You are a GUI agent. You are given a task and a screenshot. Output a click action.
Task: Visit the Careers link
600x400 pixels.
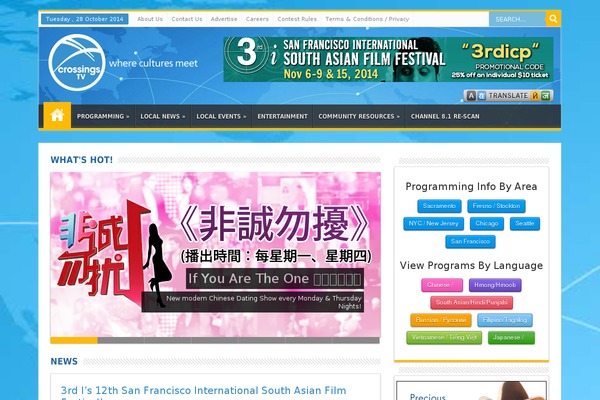[x=257, y=19]
